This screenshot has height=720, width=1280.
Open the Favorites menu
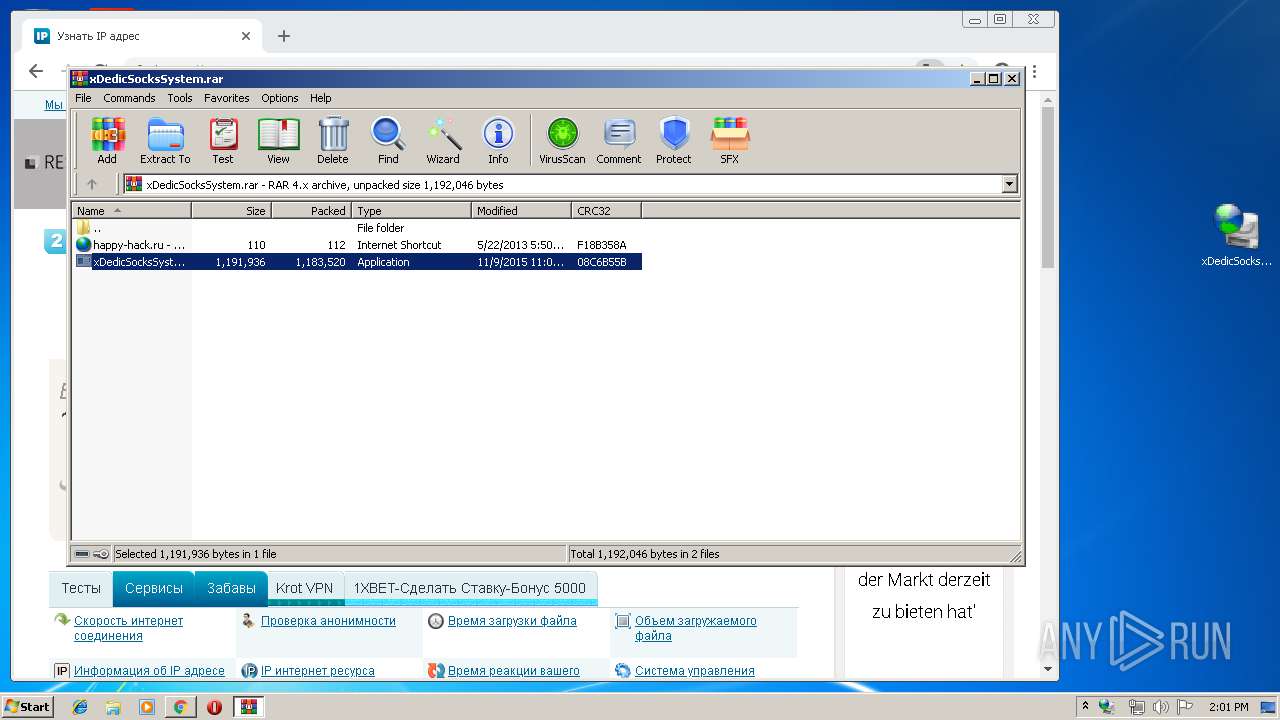tap(227, 98)
